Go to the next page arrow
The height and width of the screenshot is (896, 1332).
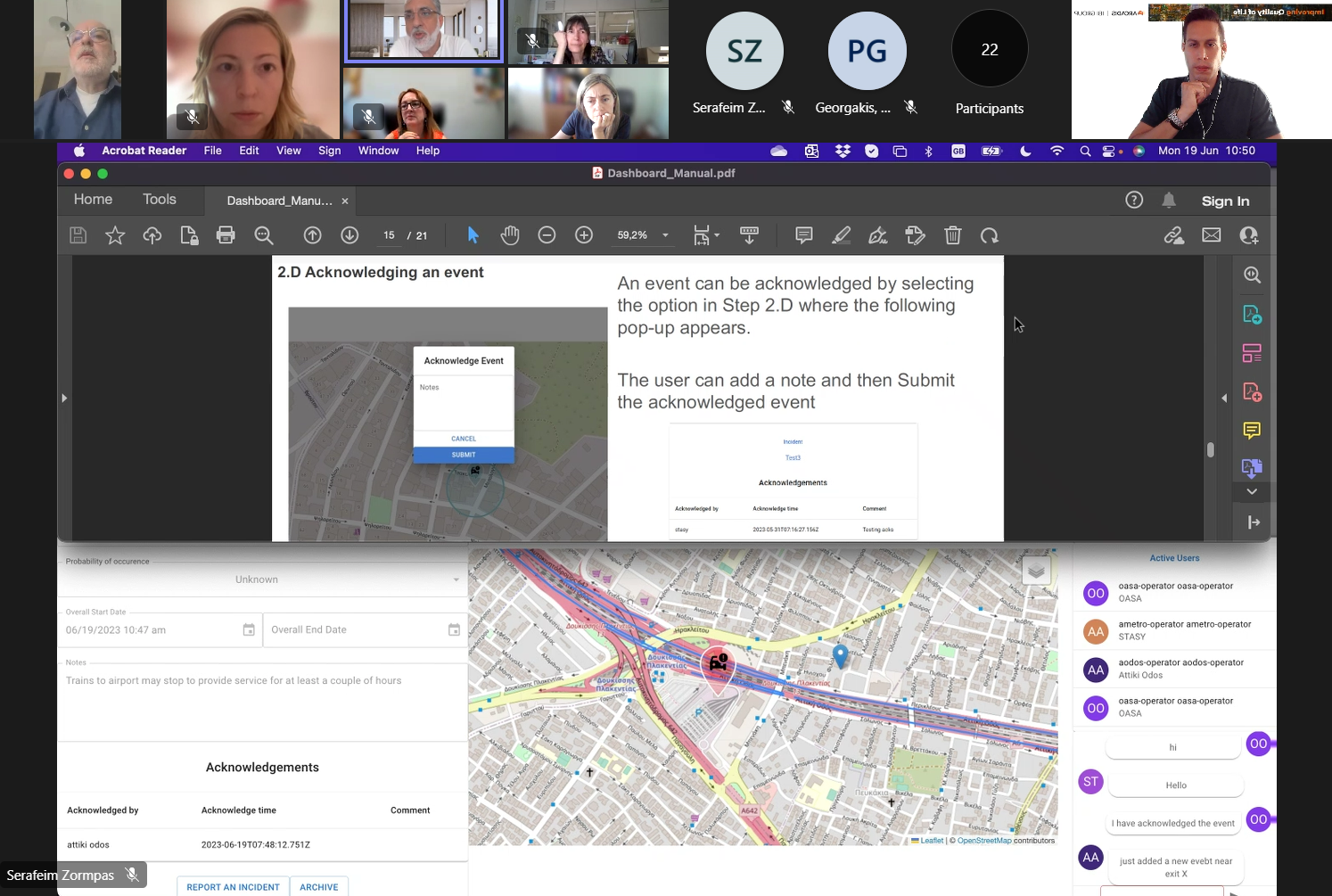pyautogui.click(x=349, y=235)
